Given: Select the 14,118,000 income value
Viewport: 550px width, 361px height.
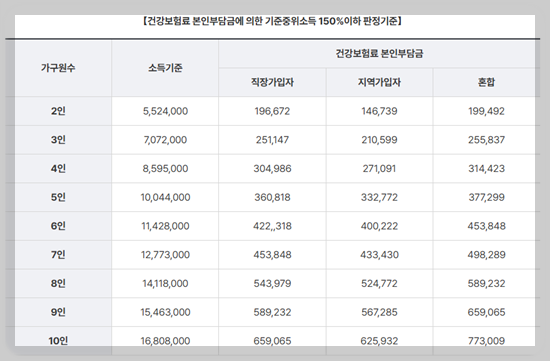Looking at the screenshot, I should (x=165, y=284).
